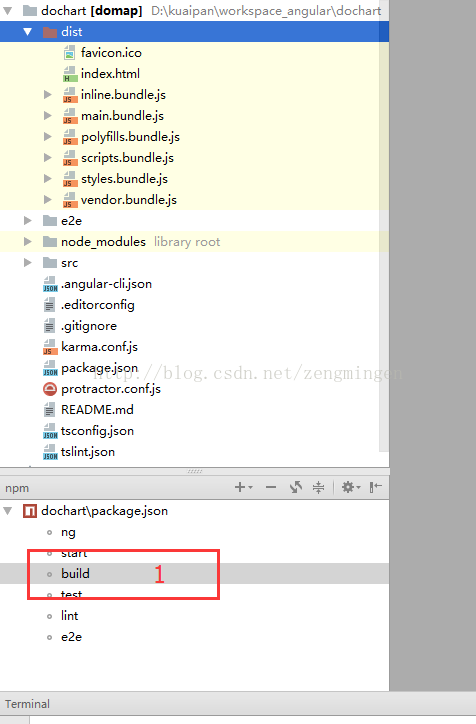Select README.md file name
476x724 pixels.
97,410
